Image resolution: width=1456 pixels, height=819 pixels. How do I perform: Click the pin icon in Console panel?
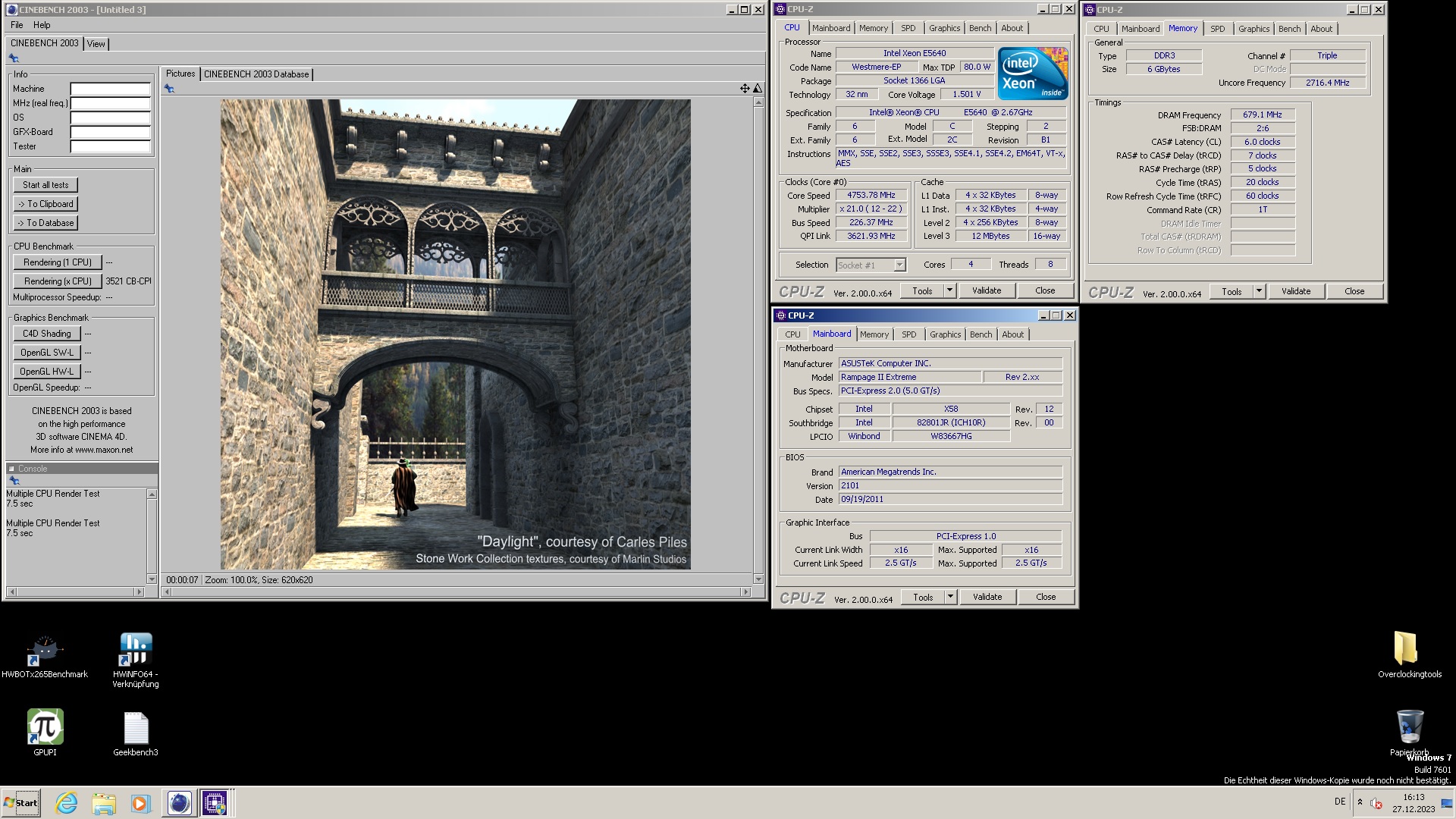(14, 481)
